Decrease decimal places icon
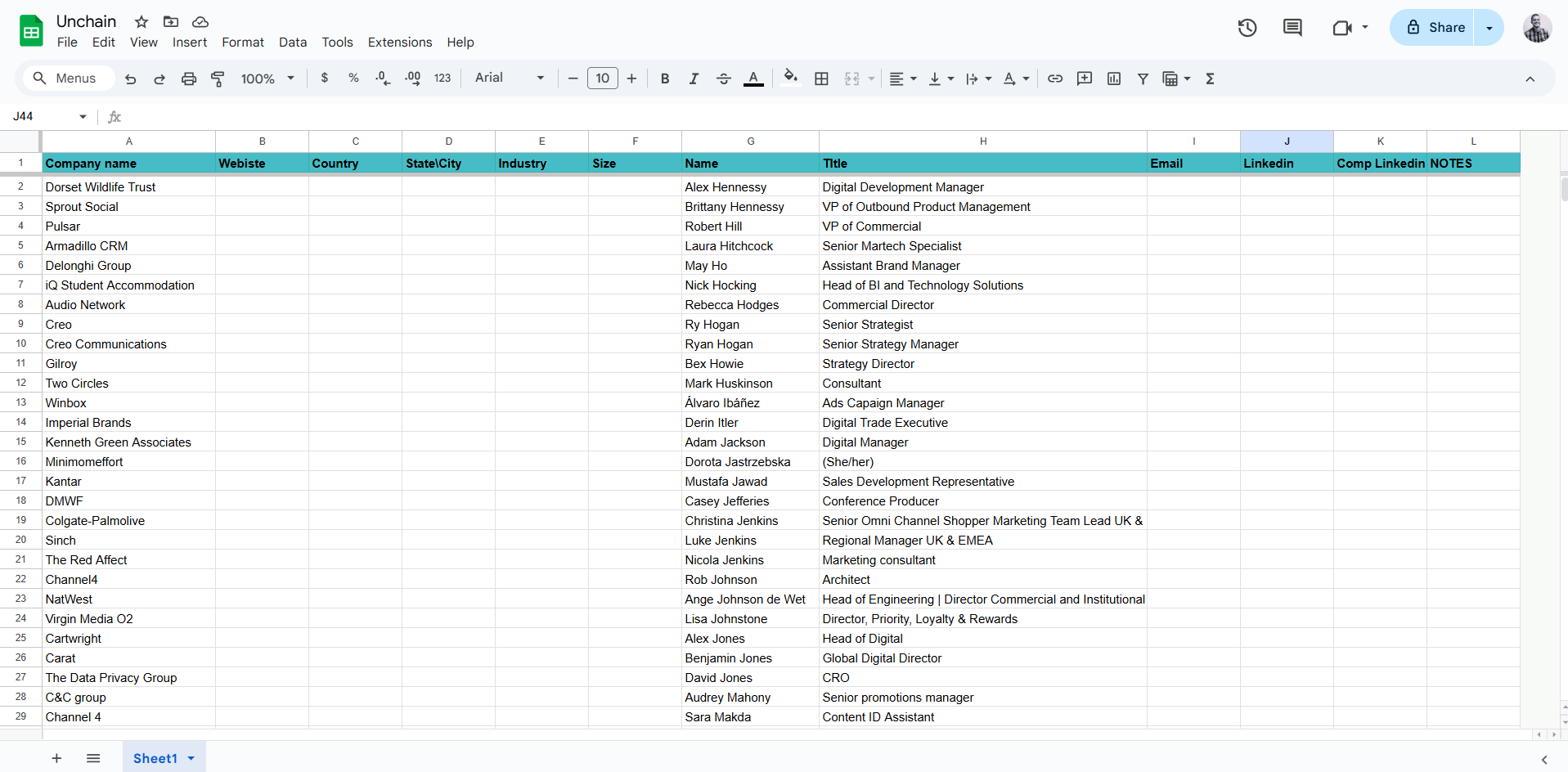This screenshot has height=772, width=1568. tap(383, 79)
